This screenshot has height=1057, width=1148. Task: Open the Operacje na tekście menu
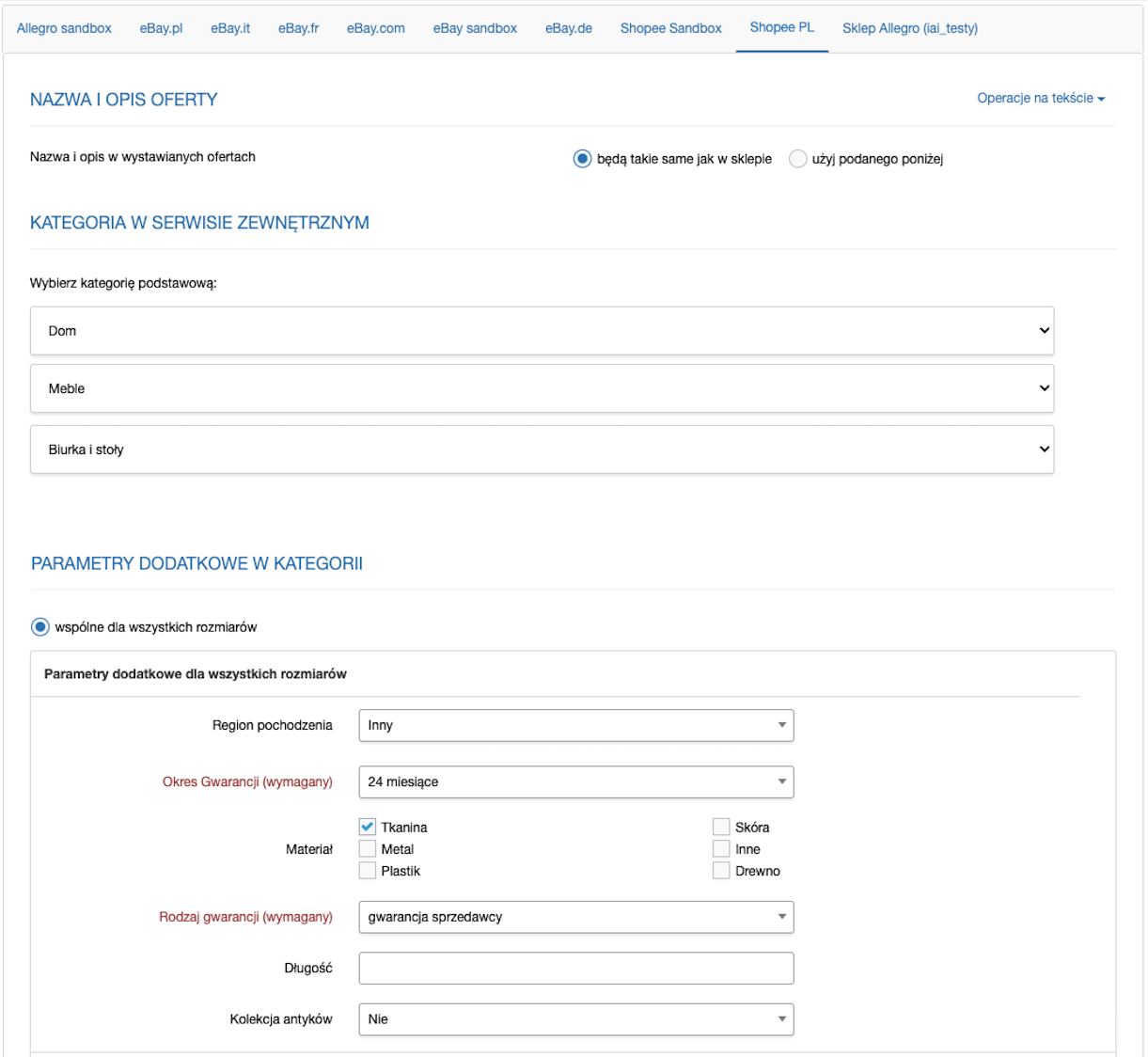tap(1041, 98)
